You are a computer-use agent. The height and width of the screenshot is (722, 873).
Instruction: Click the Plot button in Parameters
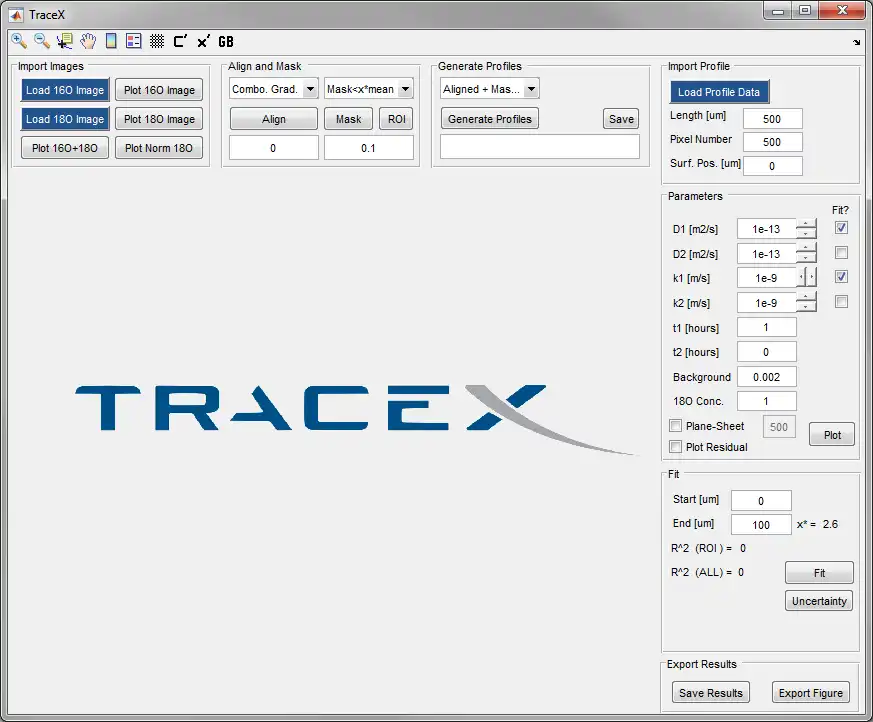[832, 435]
